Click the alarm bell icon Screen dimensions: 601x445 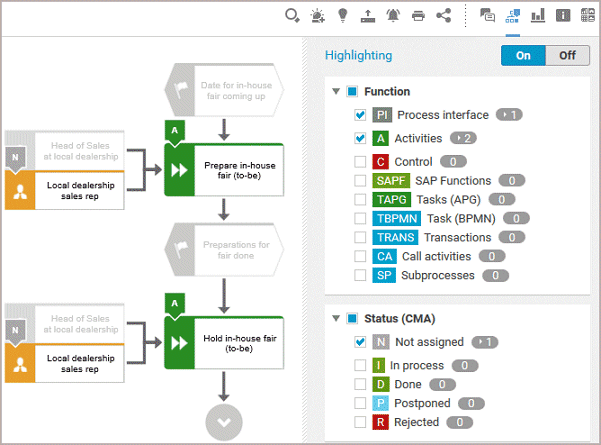click(393, 15)
